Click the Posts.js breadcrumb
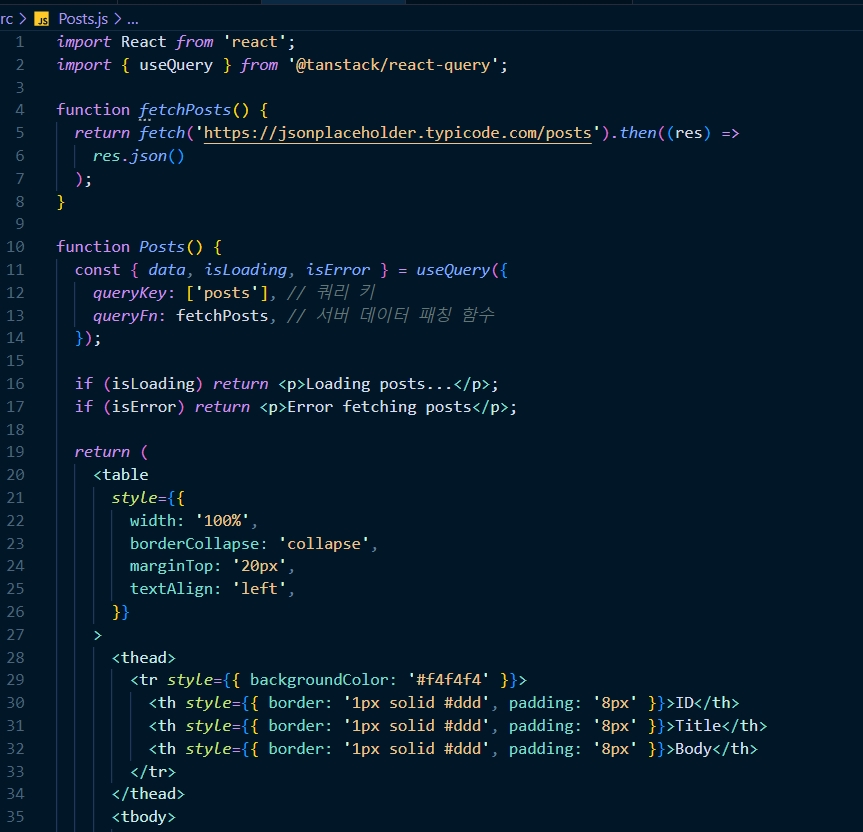Screen dimensions: 863x832 83,19
